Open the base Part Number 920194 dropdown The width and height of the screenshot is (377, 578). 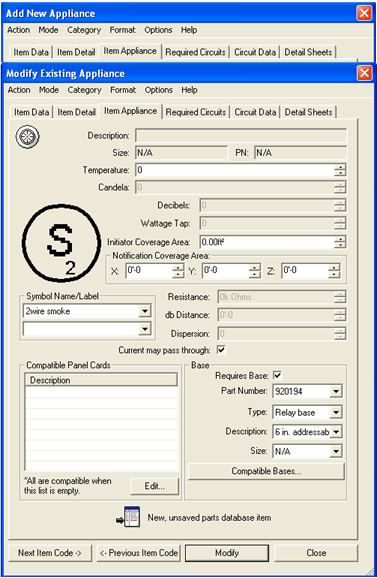[336, 391]
